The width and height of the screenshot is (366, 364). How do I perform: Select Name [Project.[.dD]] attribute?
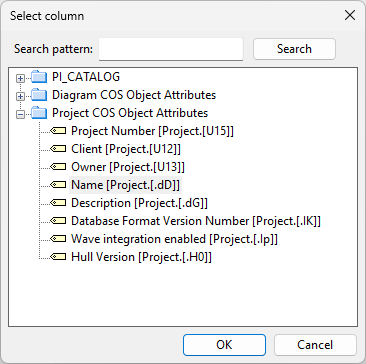pyautogui.click(x=125, y=185)
